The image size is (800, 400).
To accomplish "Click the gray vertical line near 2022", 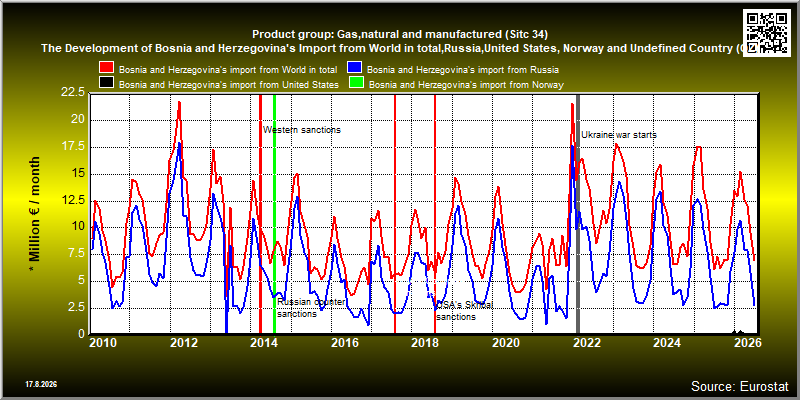I will coord(578,214).
